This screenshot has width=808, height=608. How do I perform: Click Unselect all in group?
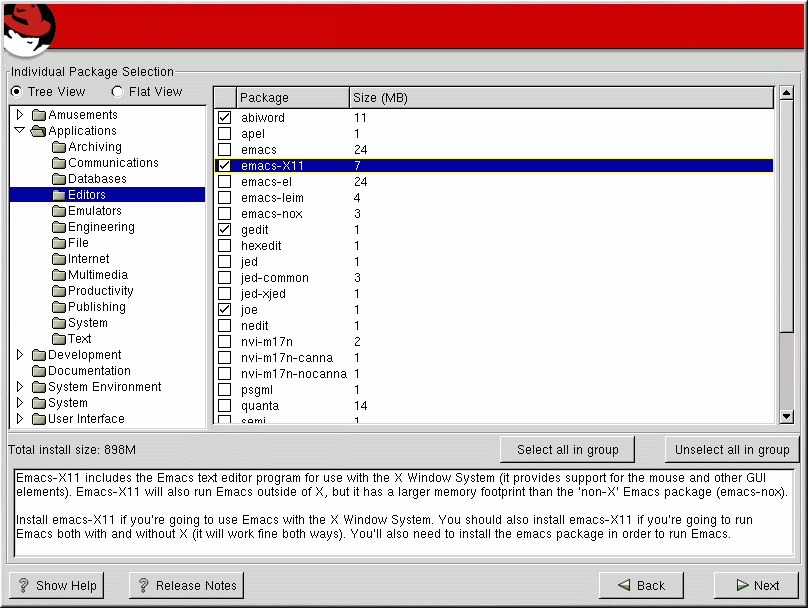(x=732, y=450)
